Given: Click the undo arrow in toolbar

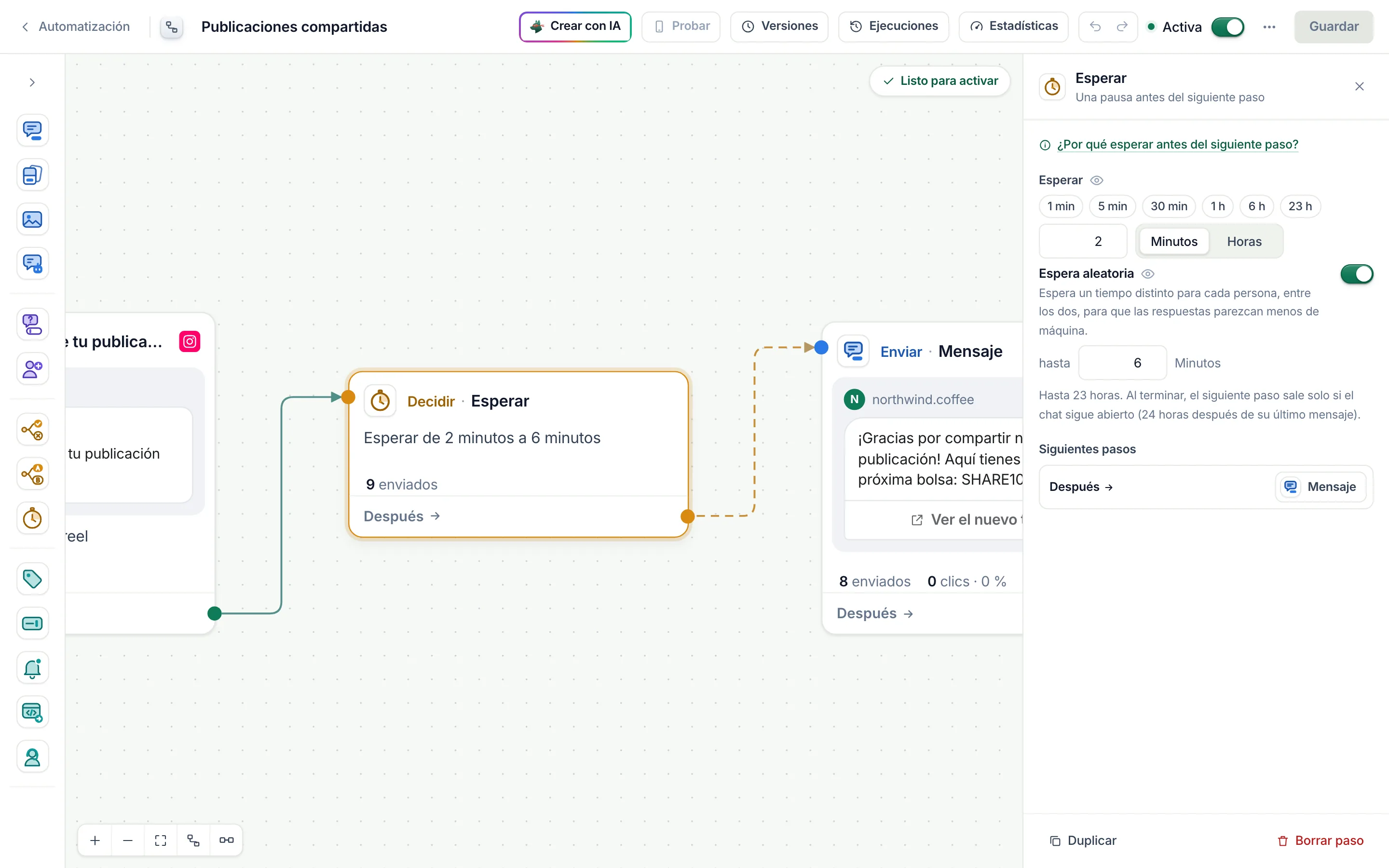Looking at the screenshot, I should tap(1095, 27).
